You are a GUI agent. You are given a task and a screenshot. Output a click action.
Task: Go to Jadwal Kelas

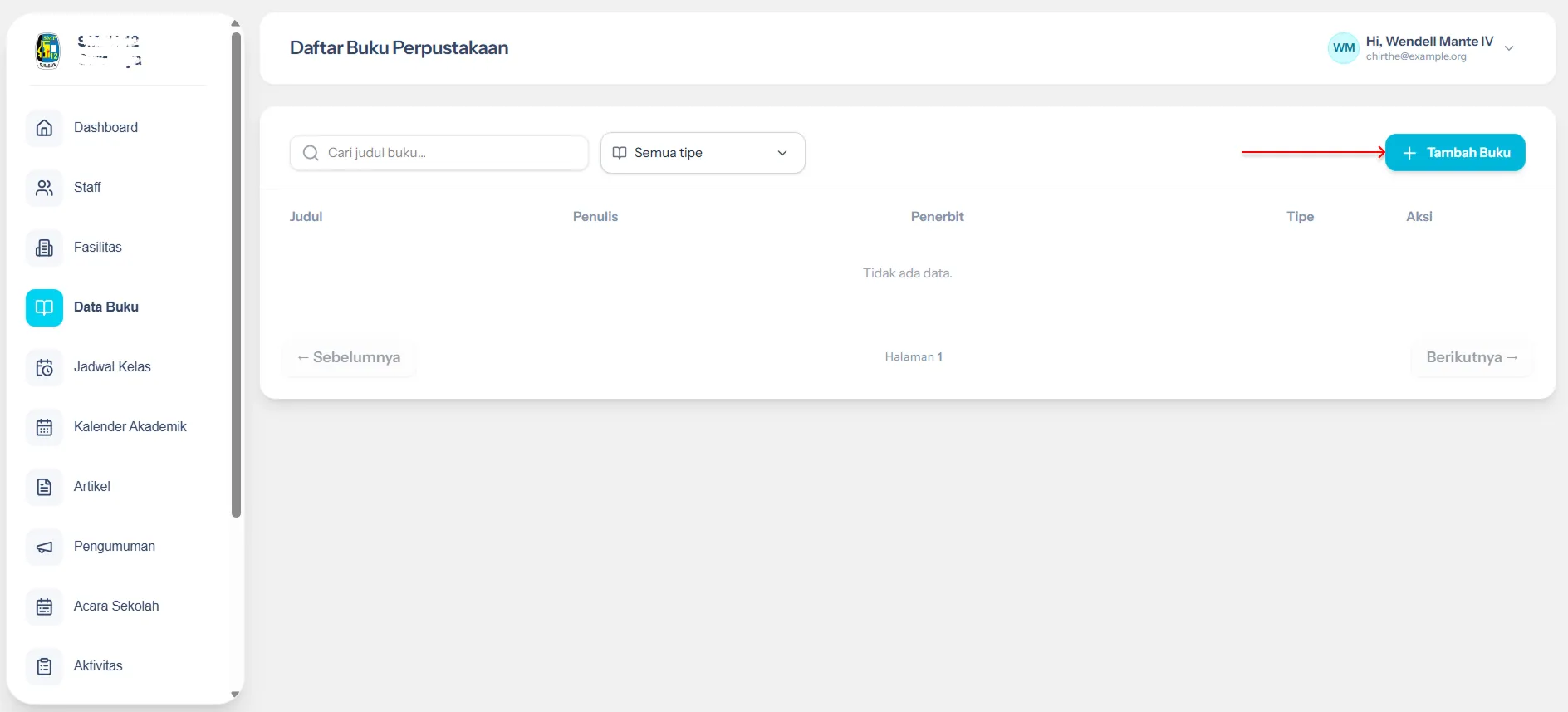112,367
